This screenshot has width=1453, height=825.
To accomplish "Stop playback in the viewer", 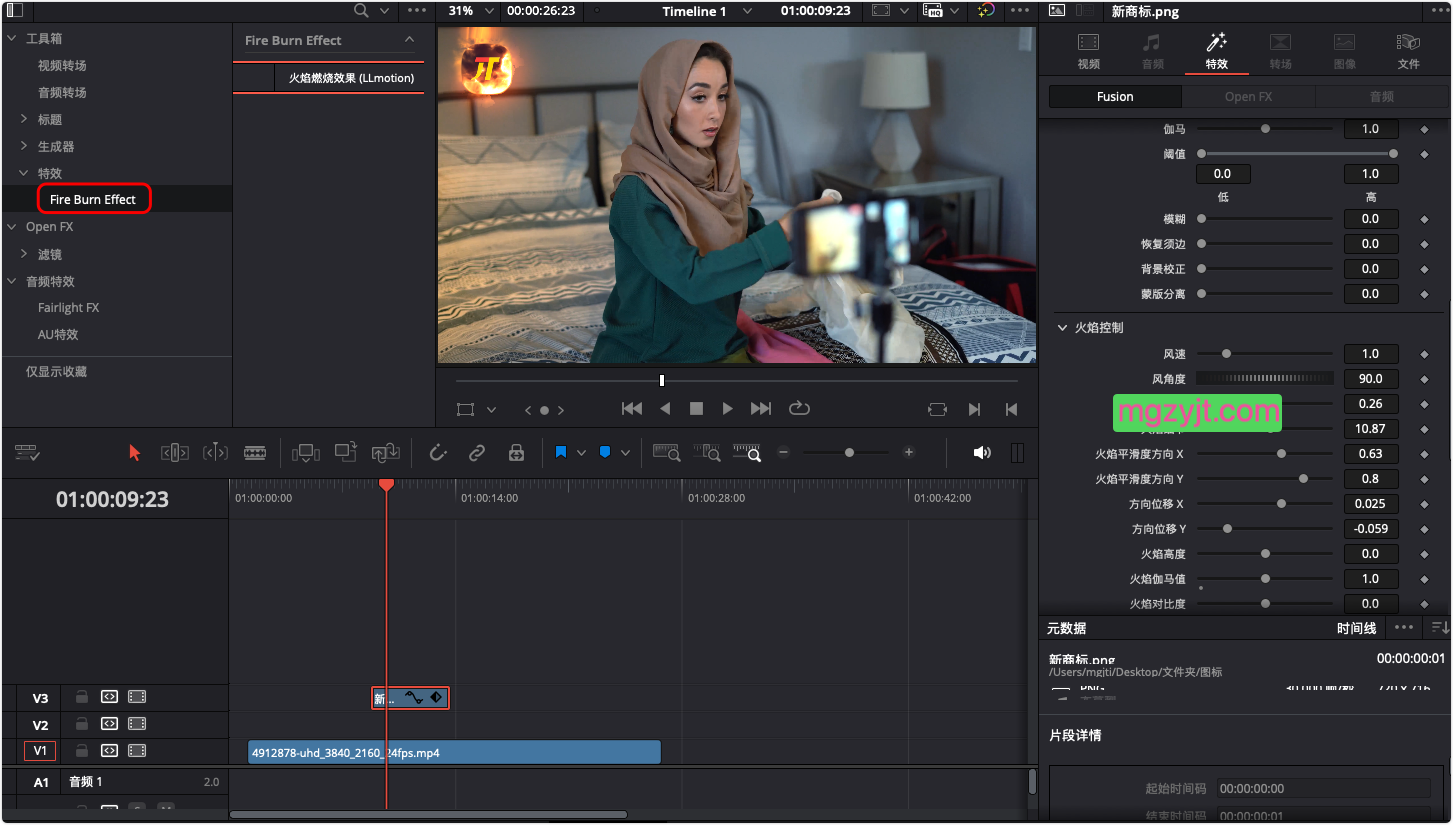I will (x=696, y=409).
